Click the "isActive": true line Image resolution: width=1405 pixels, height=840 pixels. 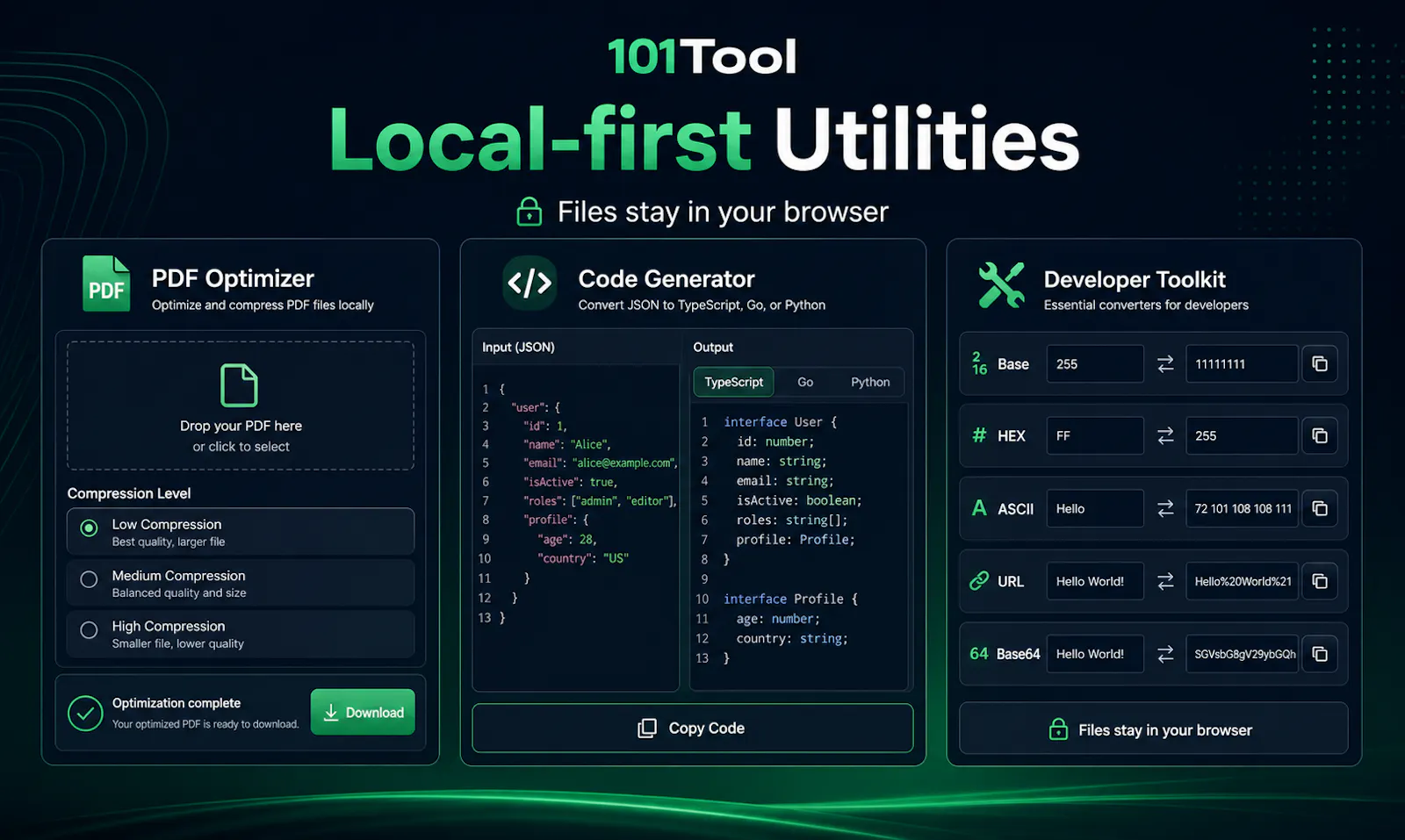[571, 482]
